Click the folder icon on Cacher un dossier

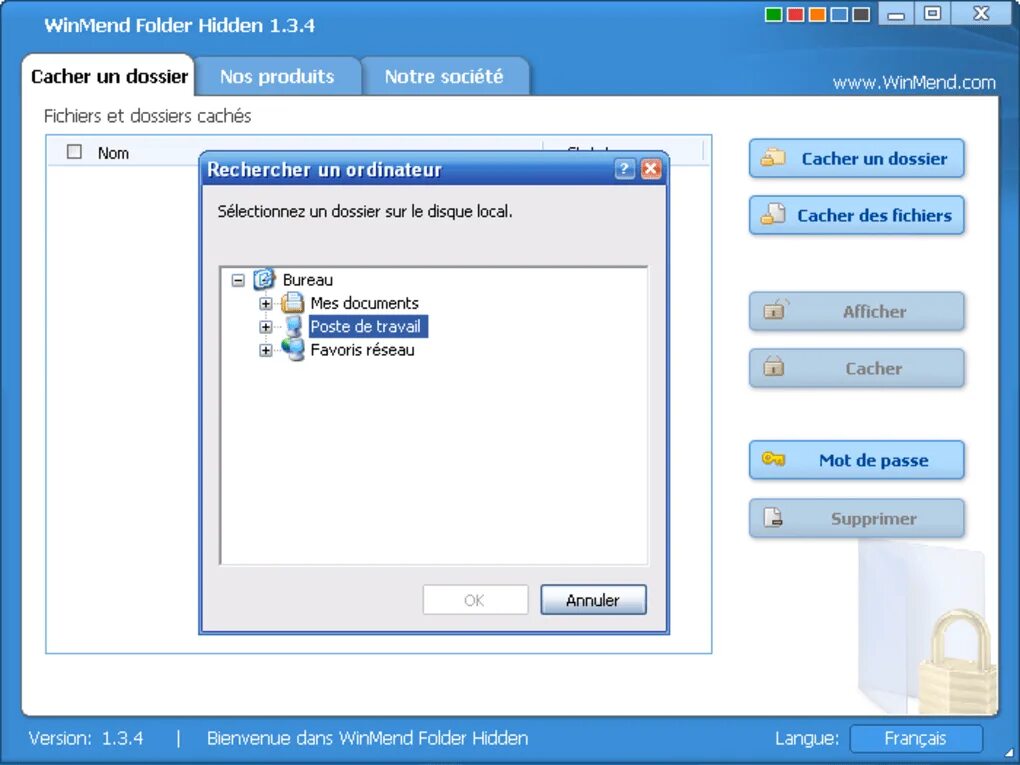[x=773, y=157]
